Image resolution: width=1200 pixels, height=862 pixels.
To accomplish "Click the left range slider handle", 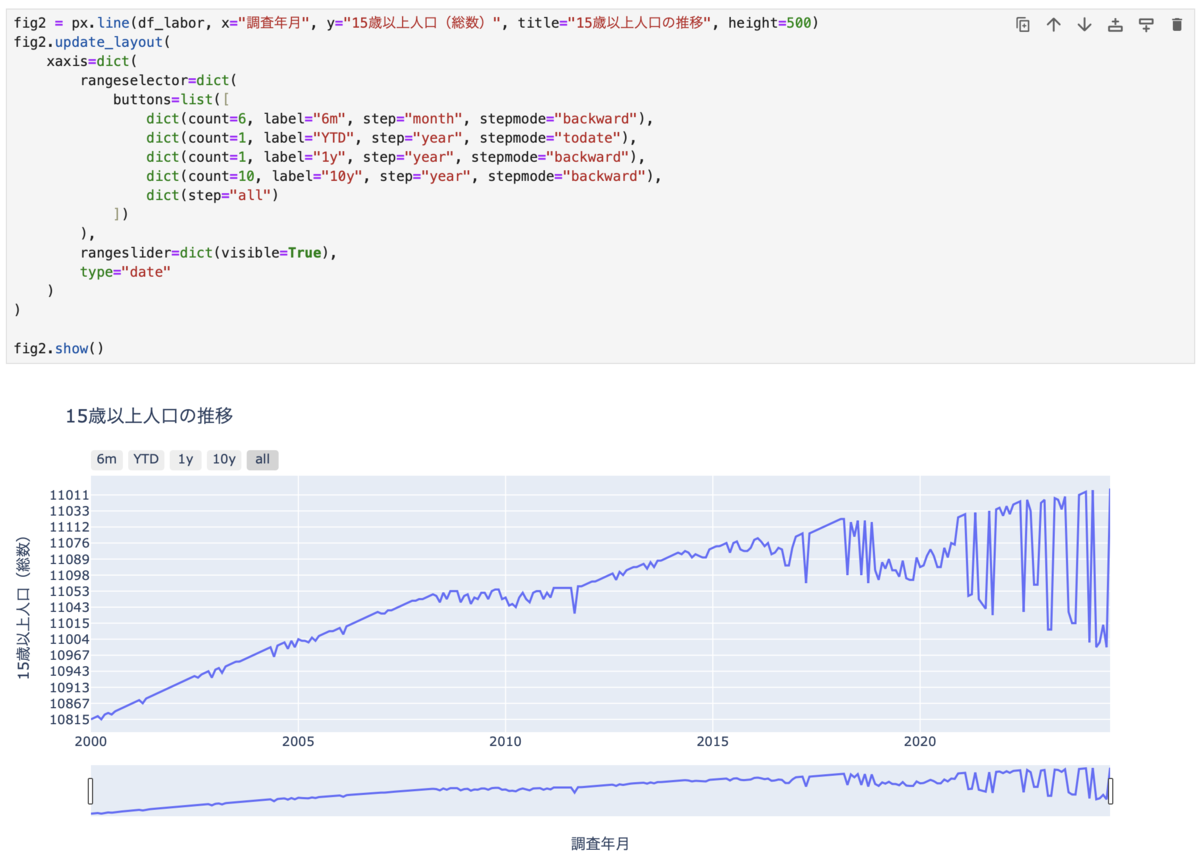I will click(x=90, y=791).
